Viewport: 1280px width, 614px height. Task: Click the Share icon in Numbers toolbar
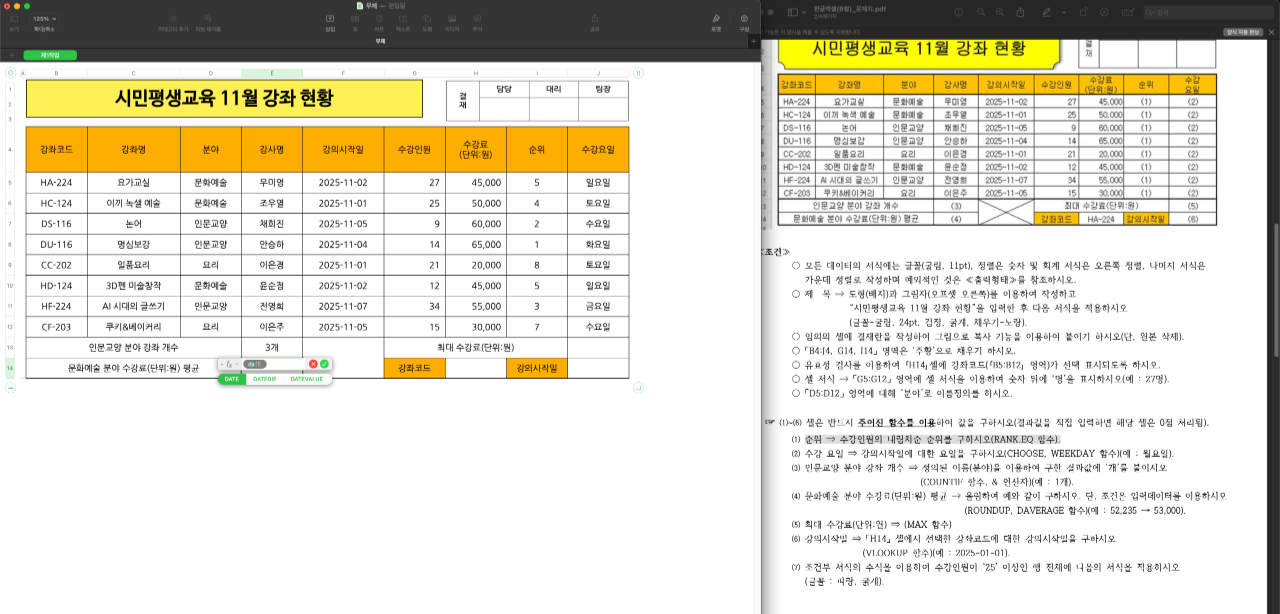pos(595,19)
